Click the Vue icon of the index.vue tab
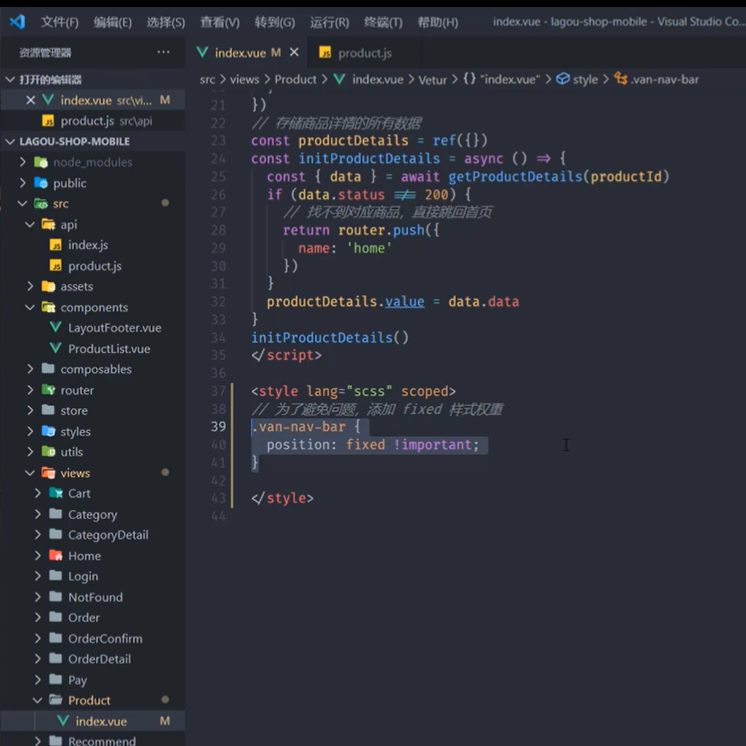The width and height of the screenshot is (746, 746). (202, 52)
